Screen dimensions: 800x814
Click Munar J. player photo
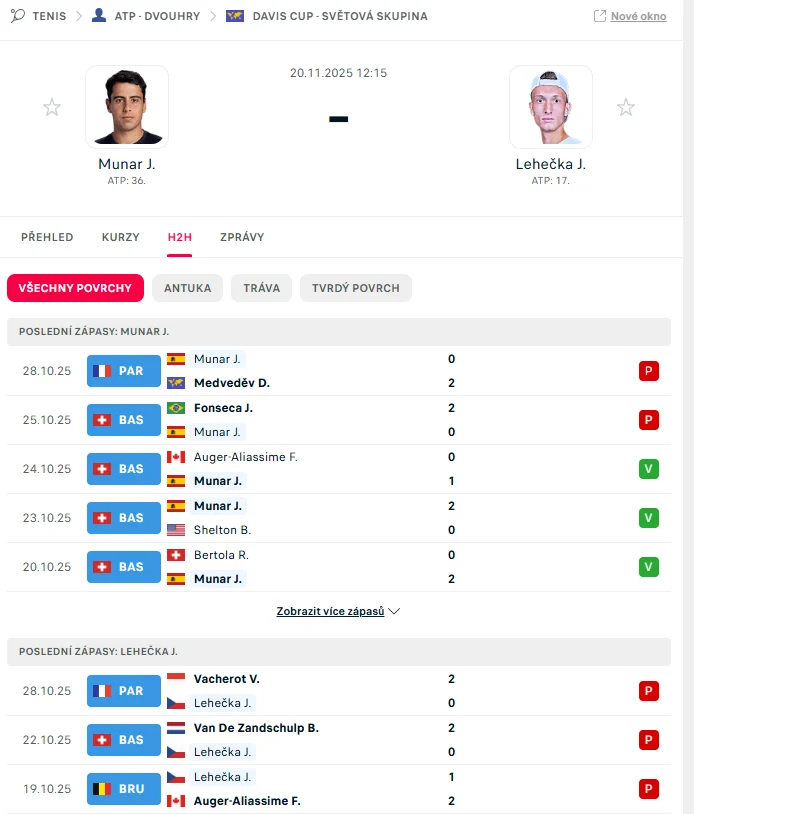(x=127, y=107)
